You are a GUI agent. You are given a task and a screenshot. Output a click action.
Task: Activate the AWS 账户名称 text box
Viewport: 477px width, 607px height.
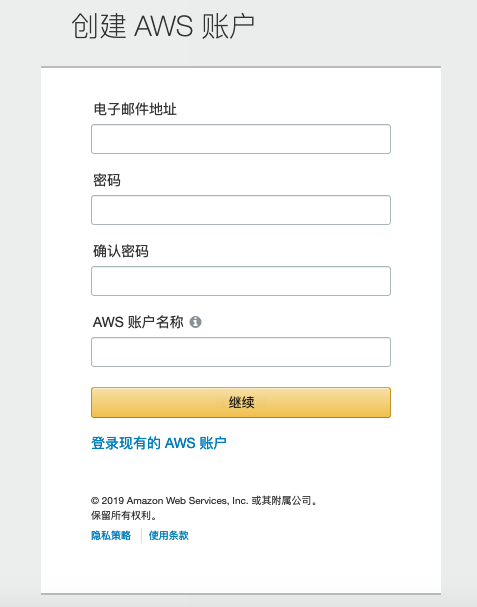[241, 352]
